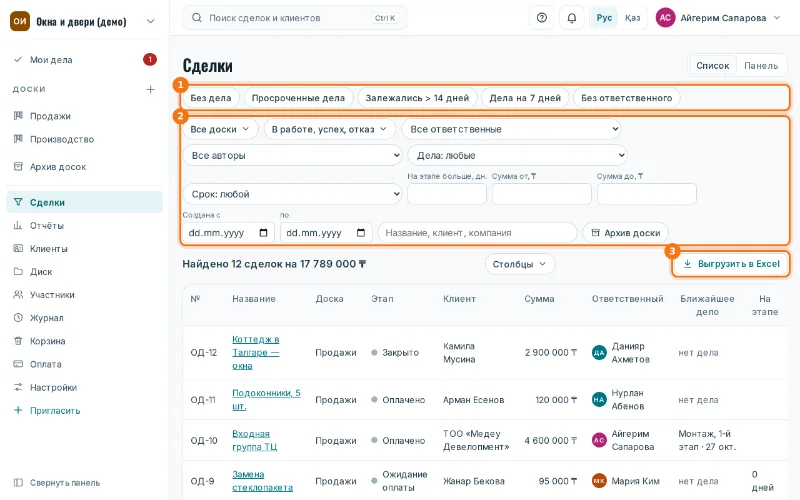Click the МК avatar of Мария Ким
This screenshot has width=800, height=500.
point(599,481)
